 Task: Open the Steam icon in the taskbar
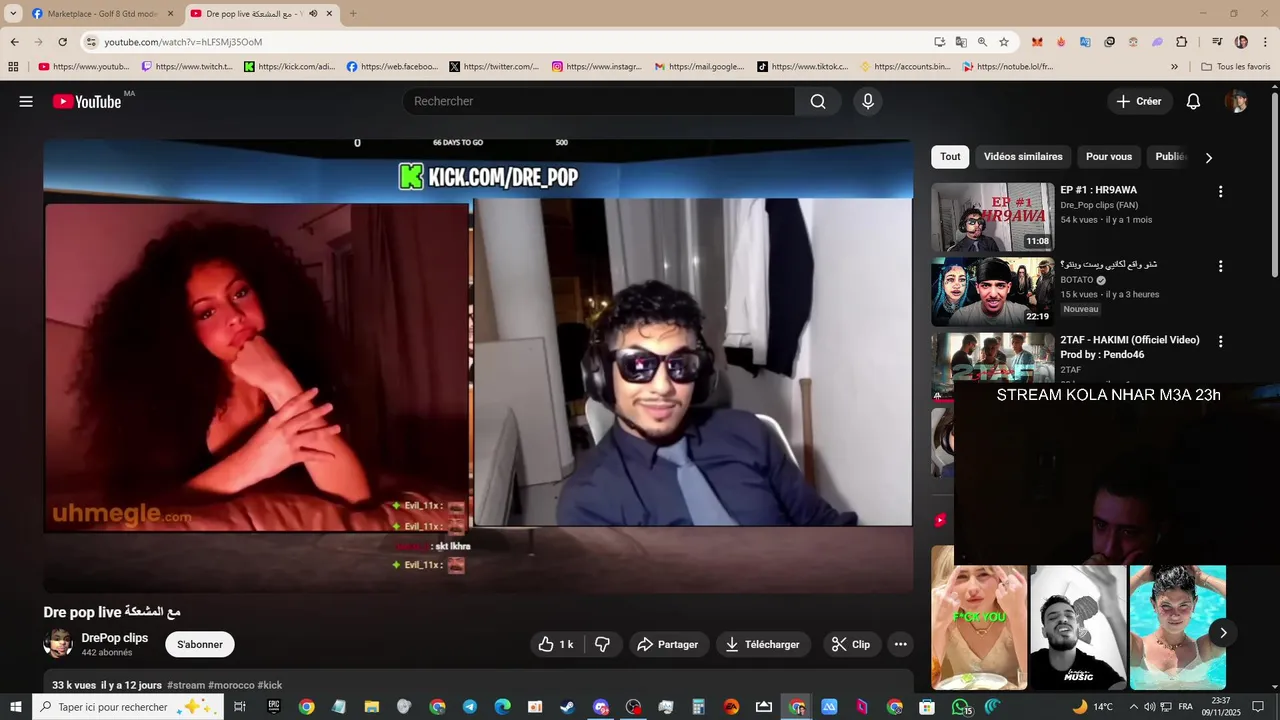pyautogui.click(x=568, y=707)
